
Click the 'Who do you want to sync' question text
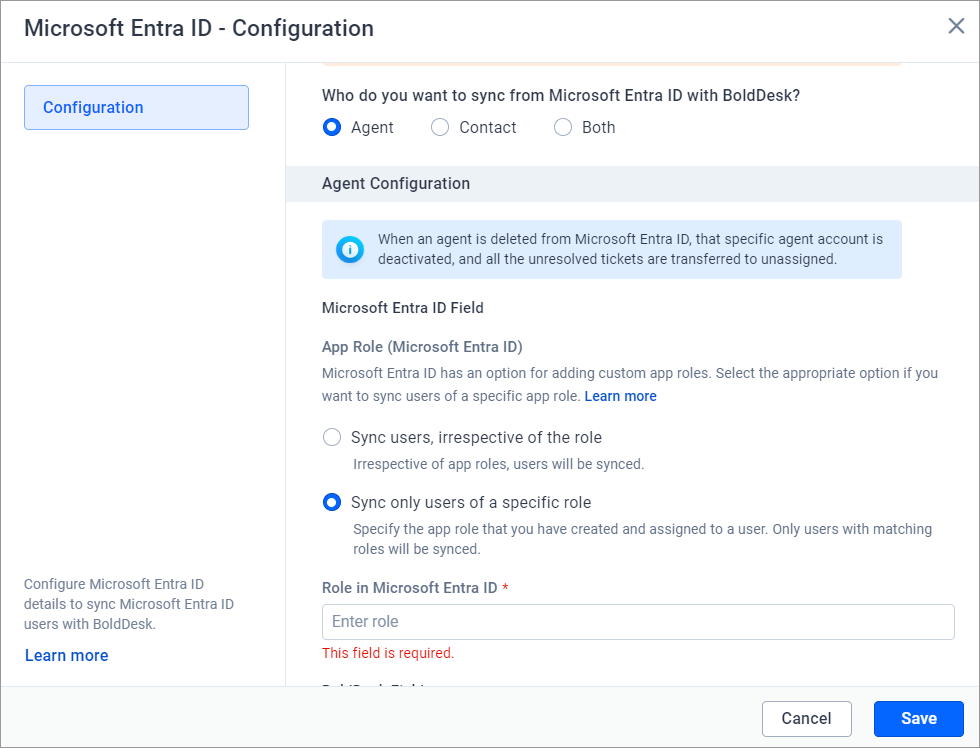[561, 96]
